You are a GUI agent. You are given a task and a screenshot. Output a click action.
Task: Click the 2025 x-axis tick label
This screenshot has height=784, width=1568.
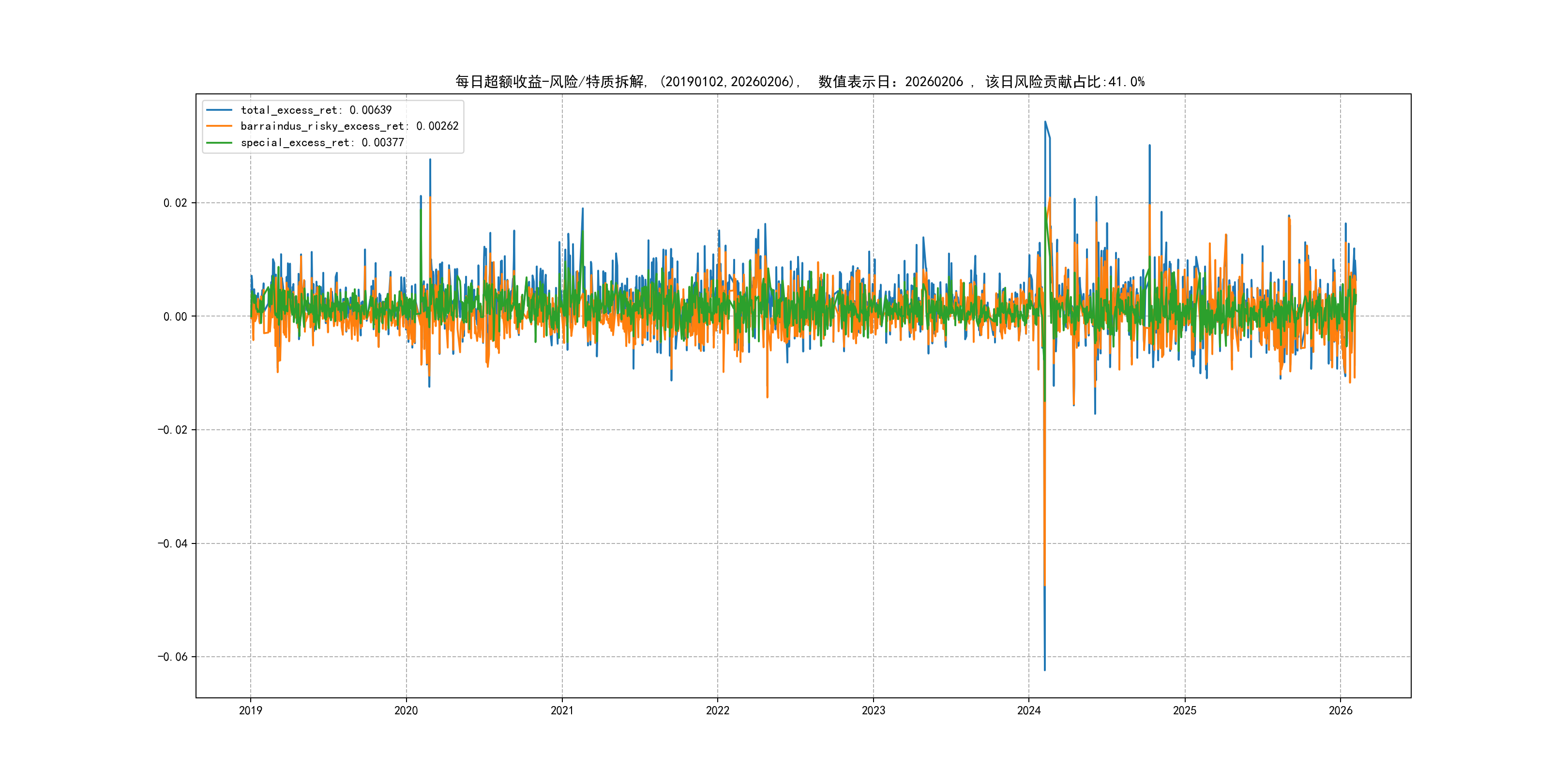[1185, 710]
